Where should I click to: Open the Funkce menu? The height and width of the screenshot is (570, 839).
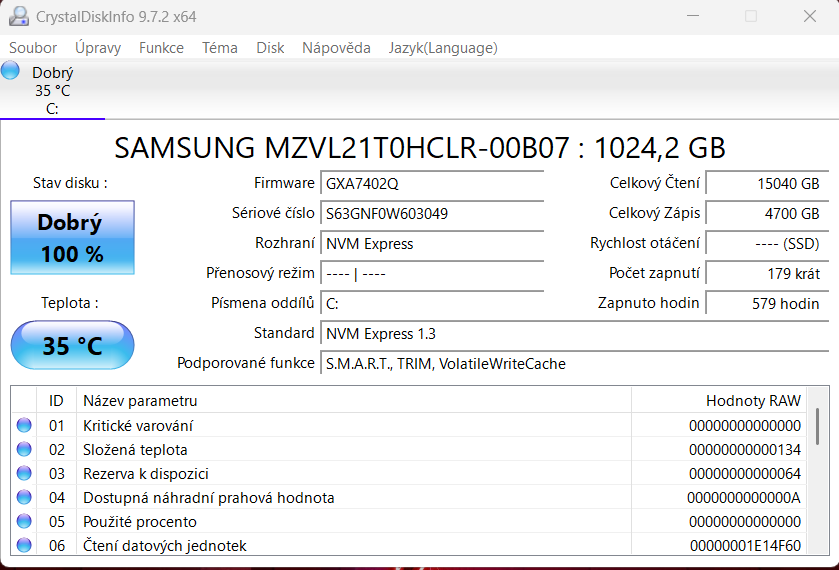coord(161,48)
